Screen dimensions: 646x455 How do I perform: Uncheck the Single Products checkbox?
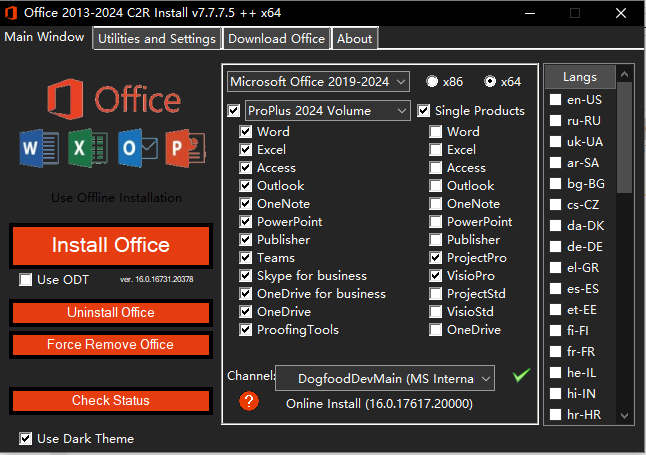click(x=424, y=110)
